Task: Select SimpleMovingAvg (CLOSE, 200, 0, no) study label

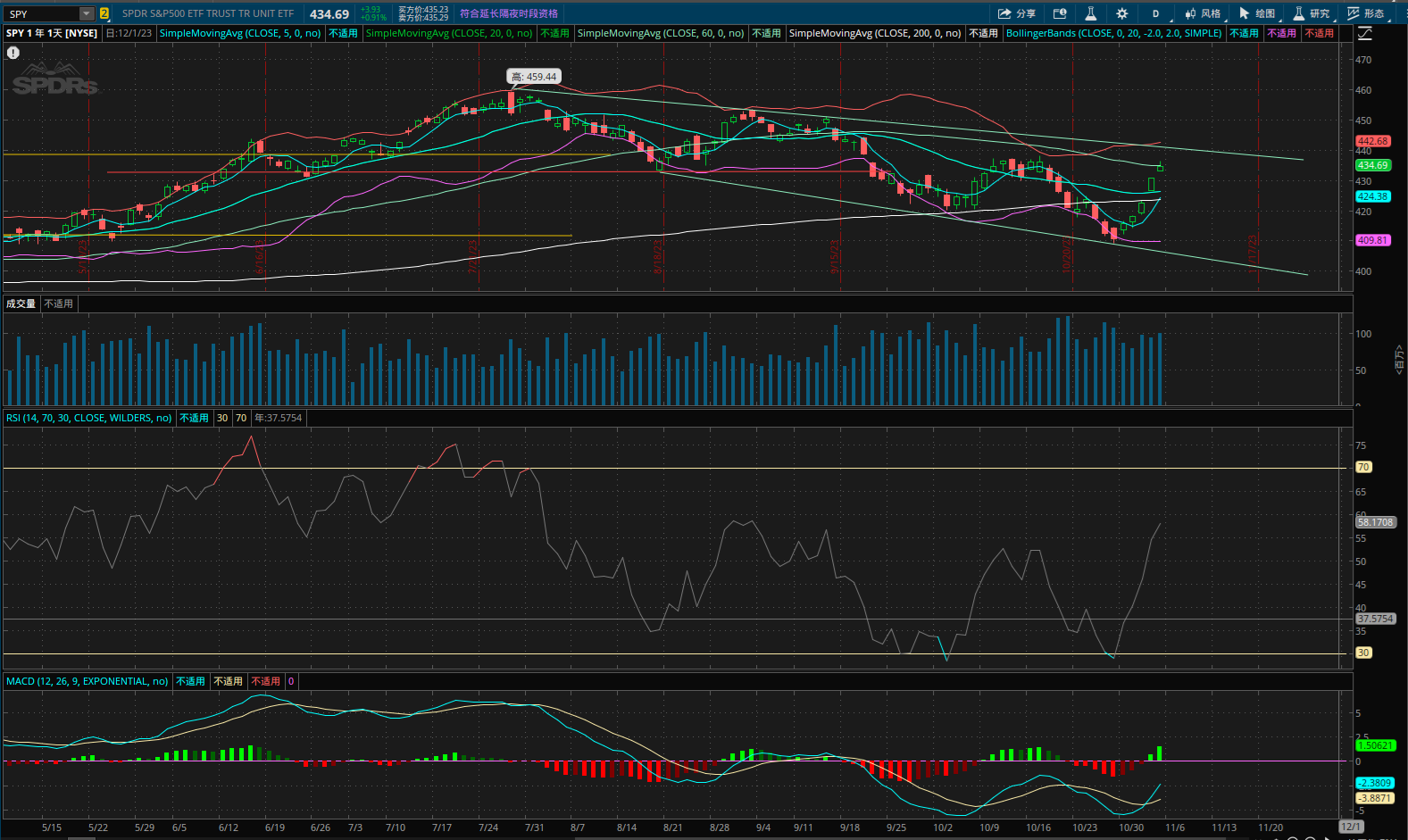Action: [875, 33]
